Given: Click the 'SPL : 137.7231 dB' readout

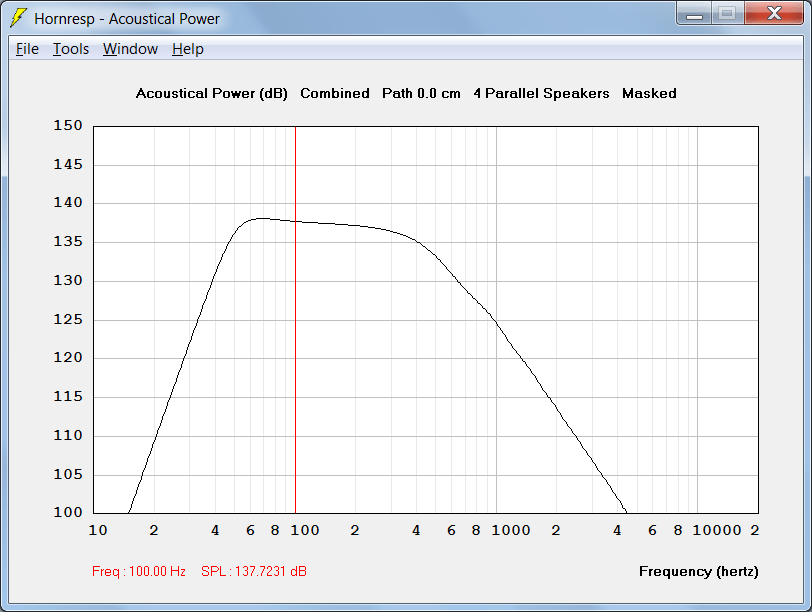Looking at the screenshot, I should tap(254, 571).
